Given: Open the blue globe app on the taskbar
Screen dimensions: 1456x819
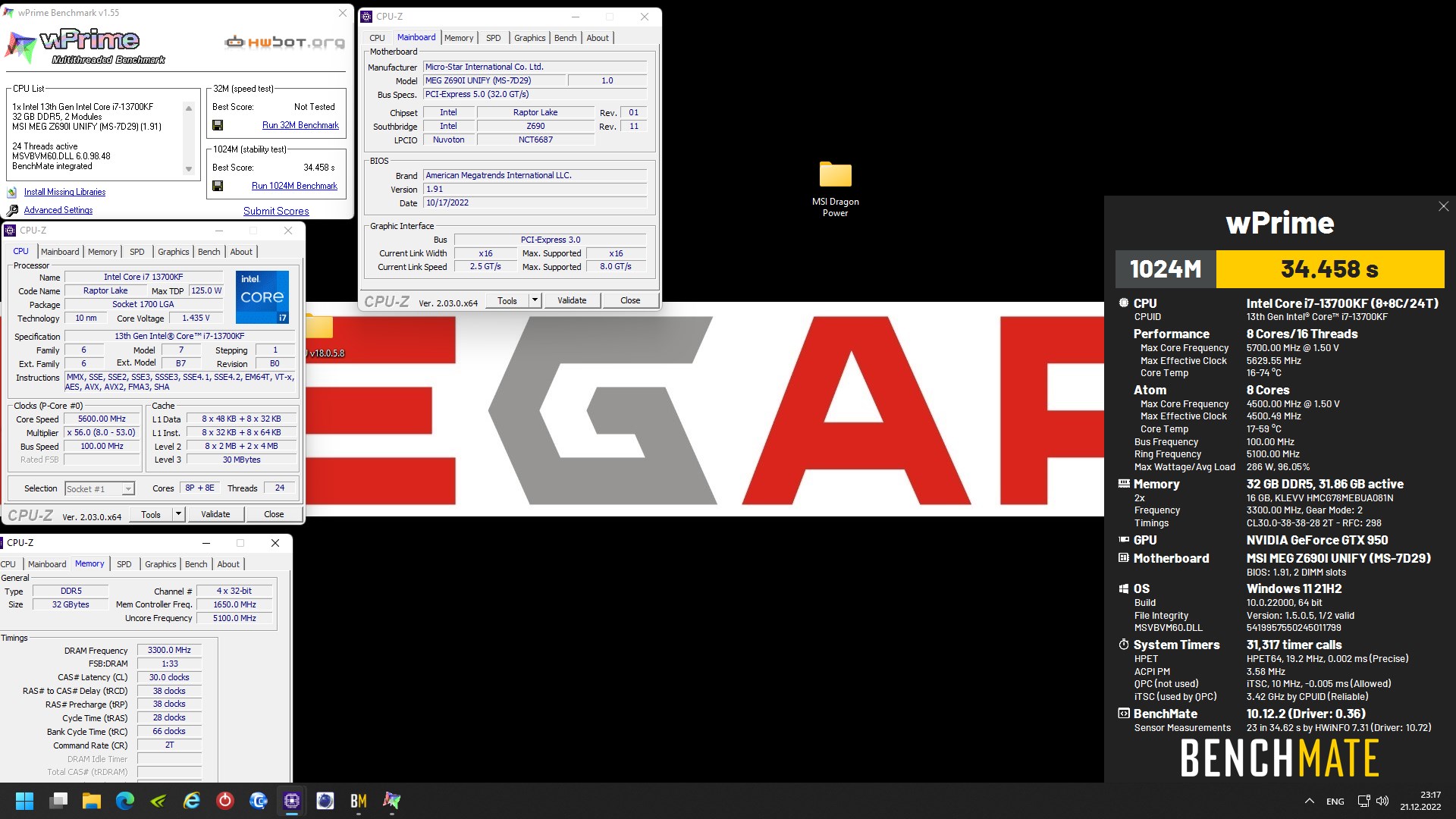Looking at the screenshot, I should 325,801.
